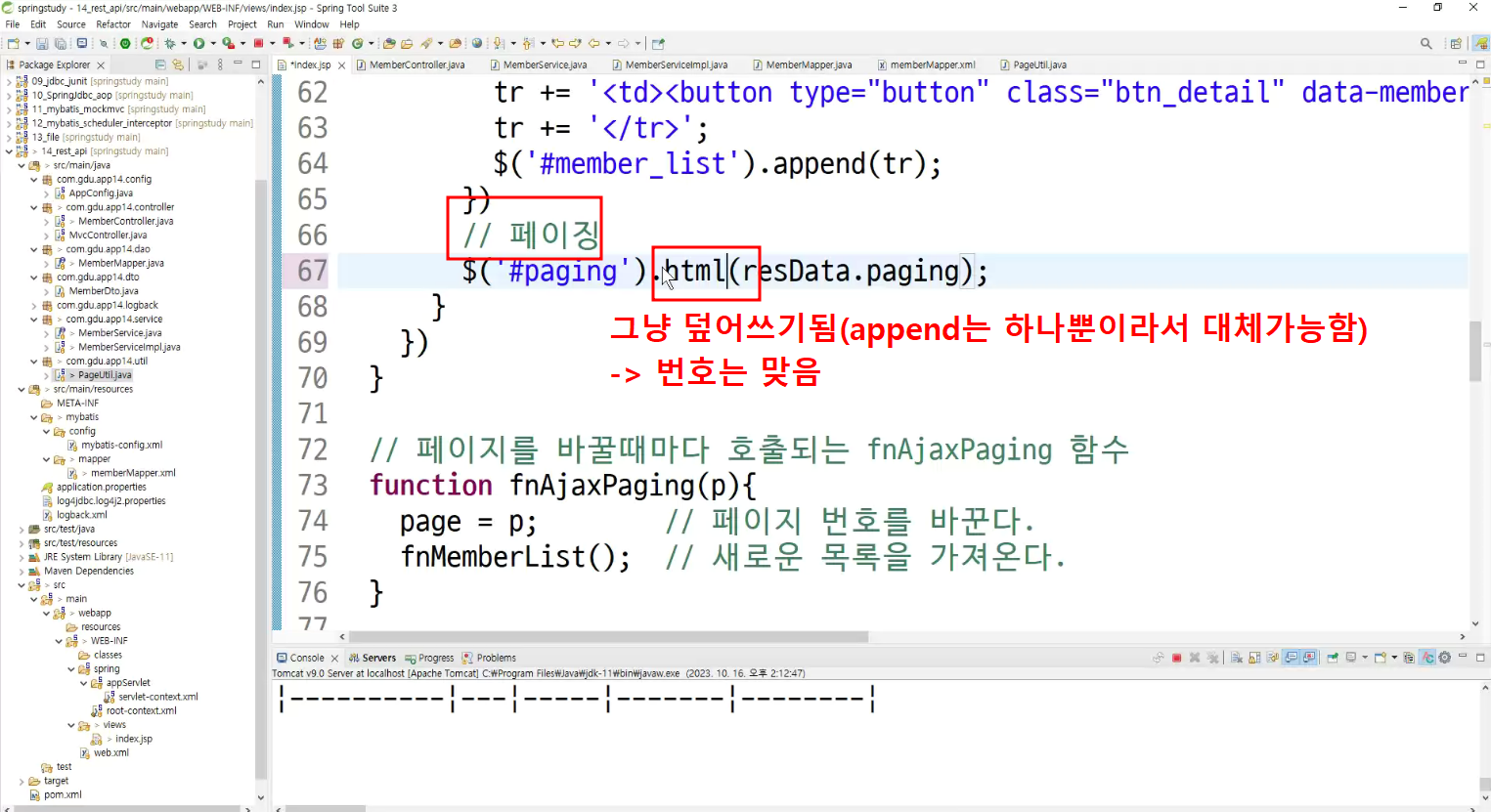Open the Debug button dropdown arrow

[183, 43]
